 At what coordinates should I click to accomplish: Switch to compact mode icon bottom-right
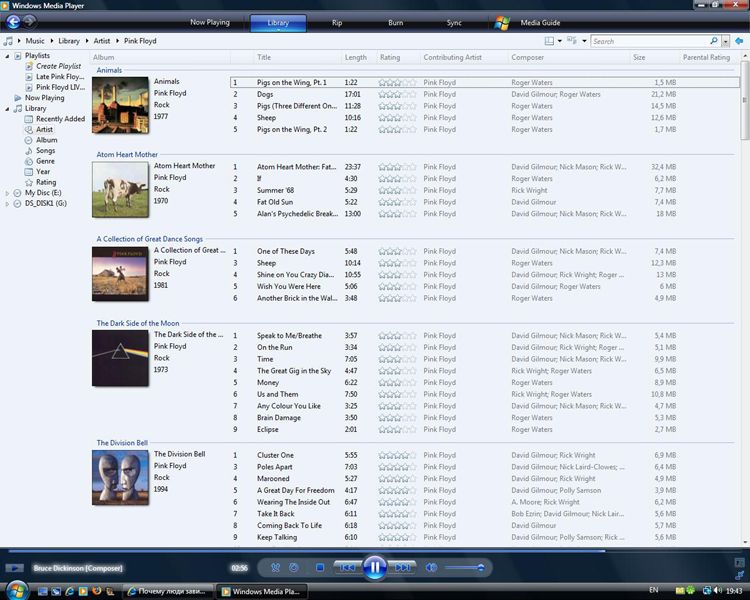(x=739, y=574)
